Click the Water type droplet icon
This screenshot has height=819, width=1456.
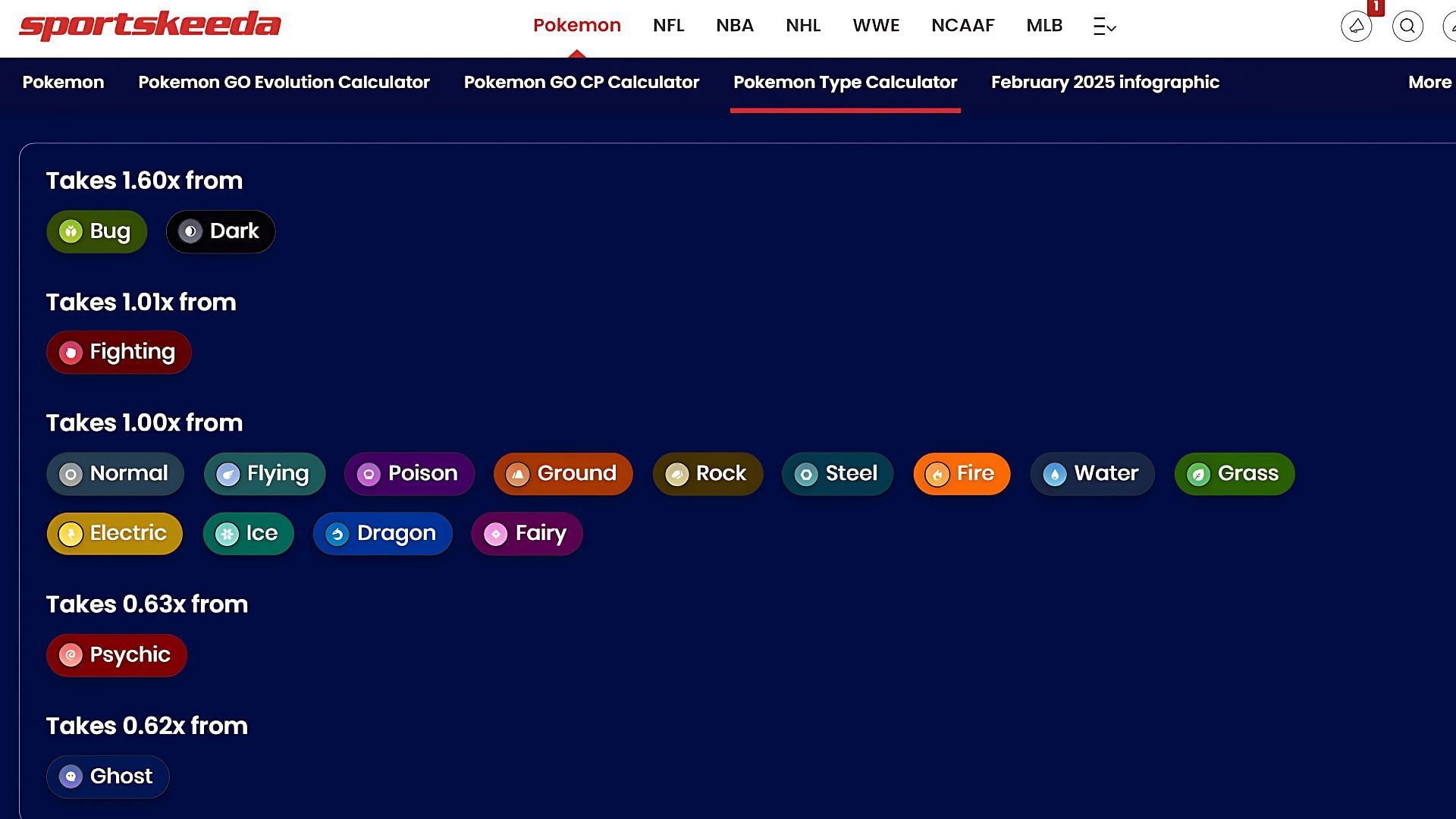point(1055,475)
